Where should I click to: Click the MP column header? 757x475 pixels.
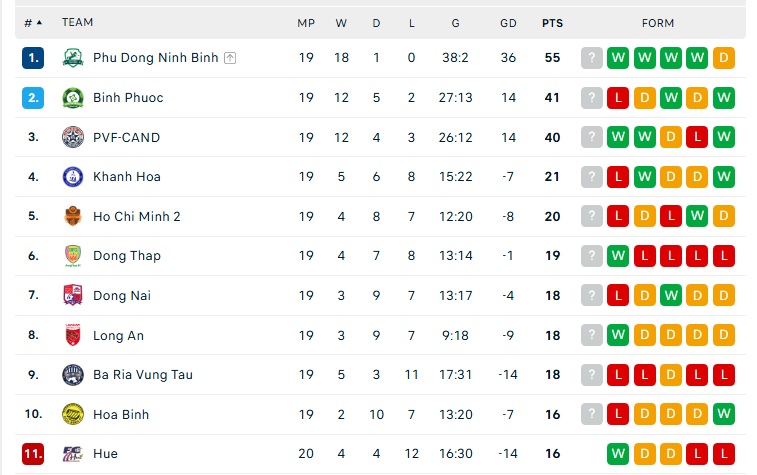click(x=306, y=23)
